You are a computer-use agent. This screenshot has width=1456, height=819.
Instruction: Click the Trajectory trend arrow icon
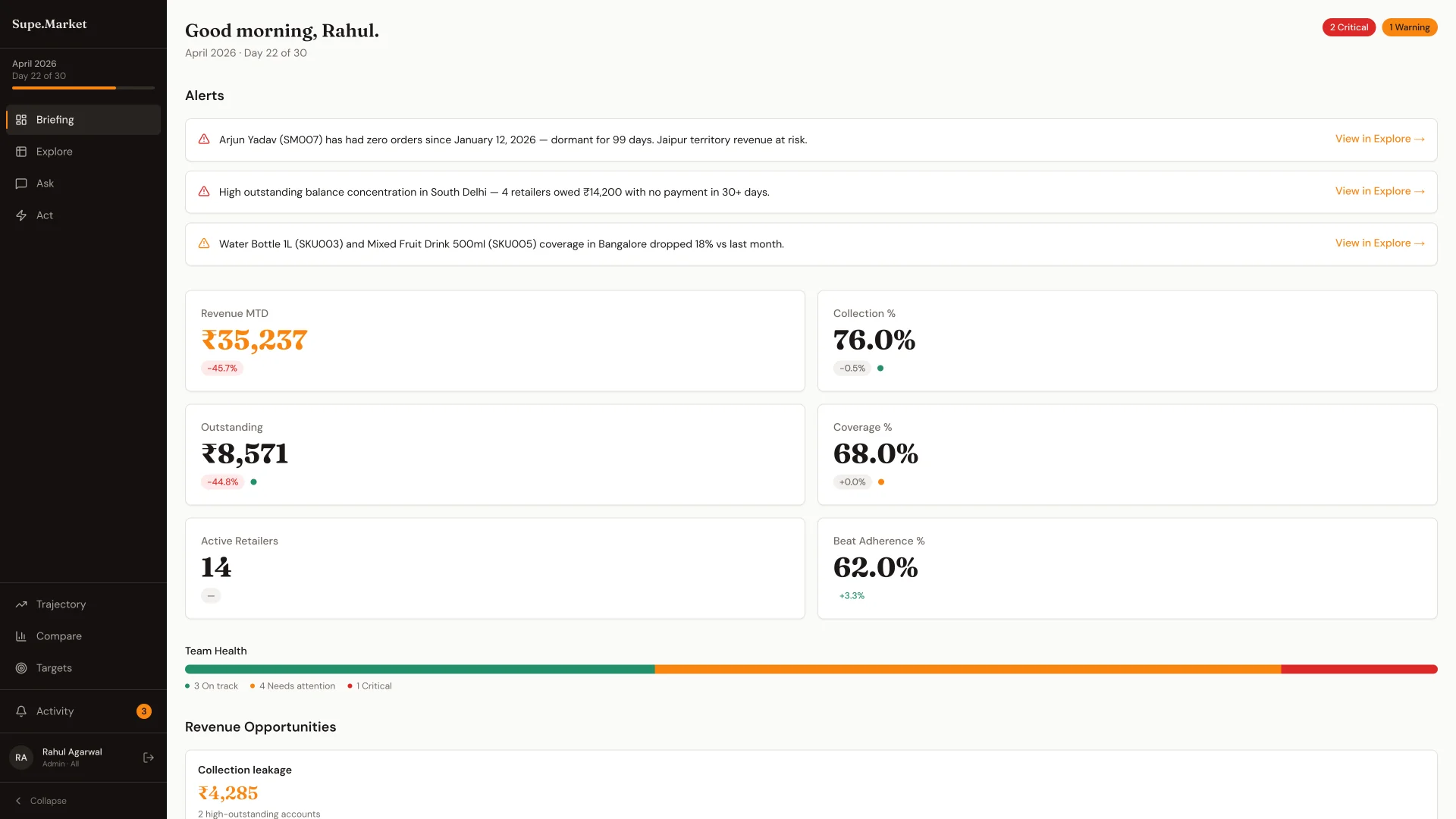pos(21,604)
